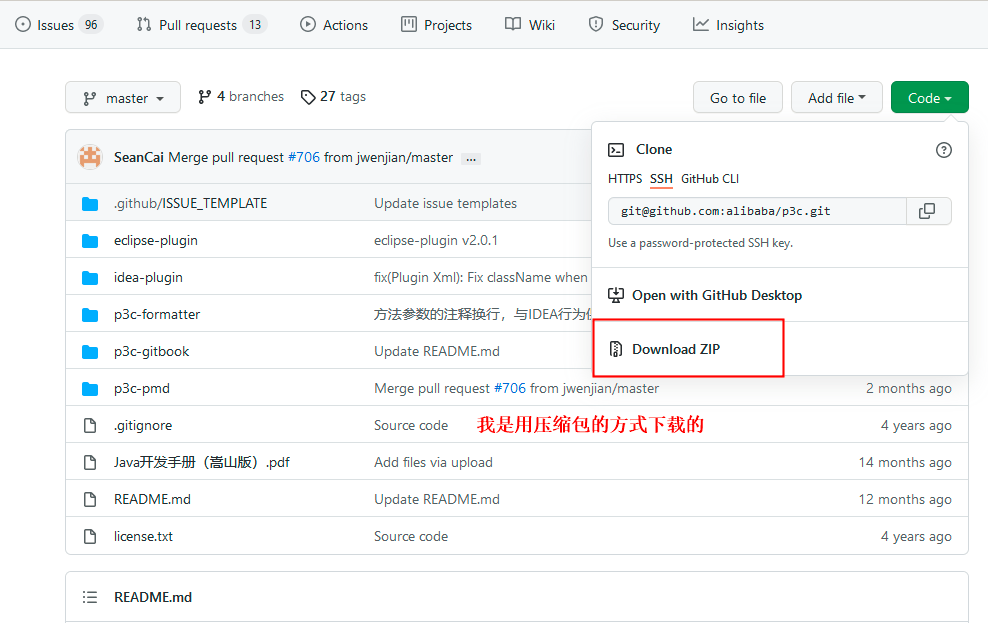The width and height of the screenshot is (988, 623).
Task: Open 'eclipse-plugin v2.0.1' commit message
Action: click(436, 241)
